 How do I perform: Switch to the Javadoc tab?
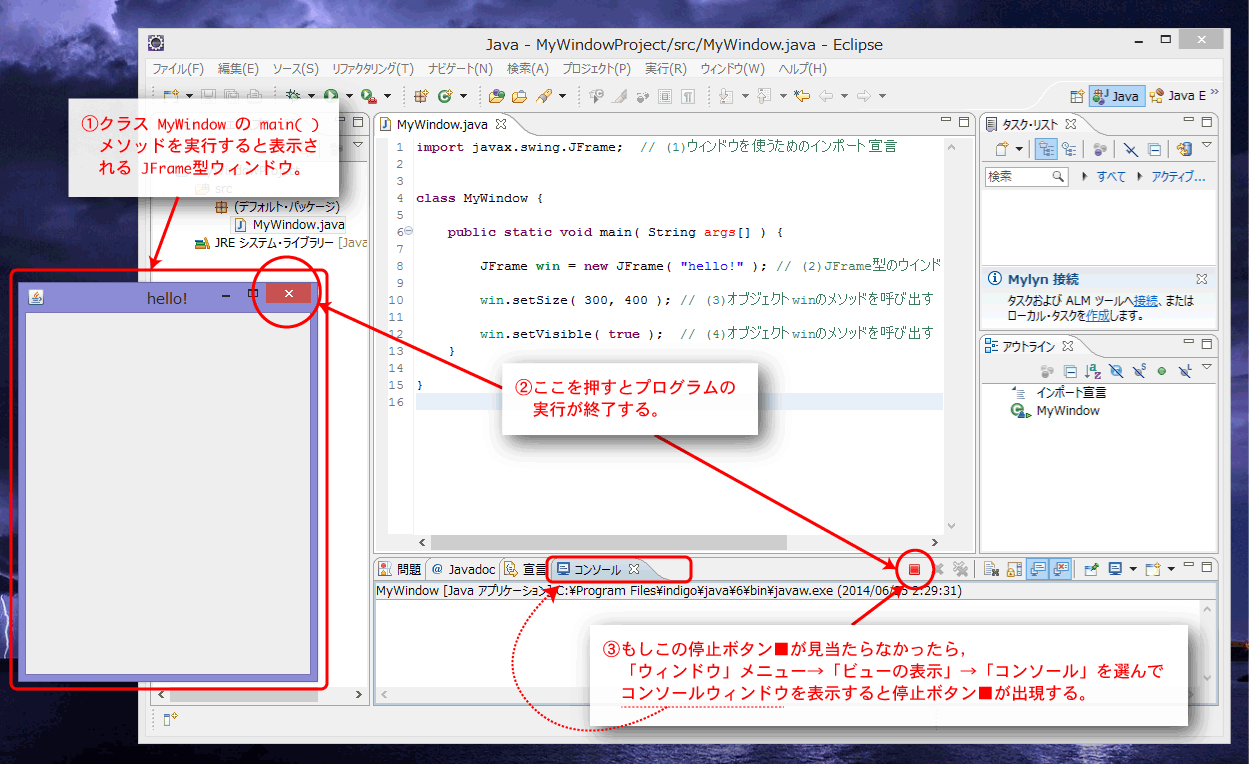click(x=463, y=569)
